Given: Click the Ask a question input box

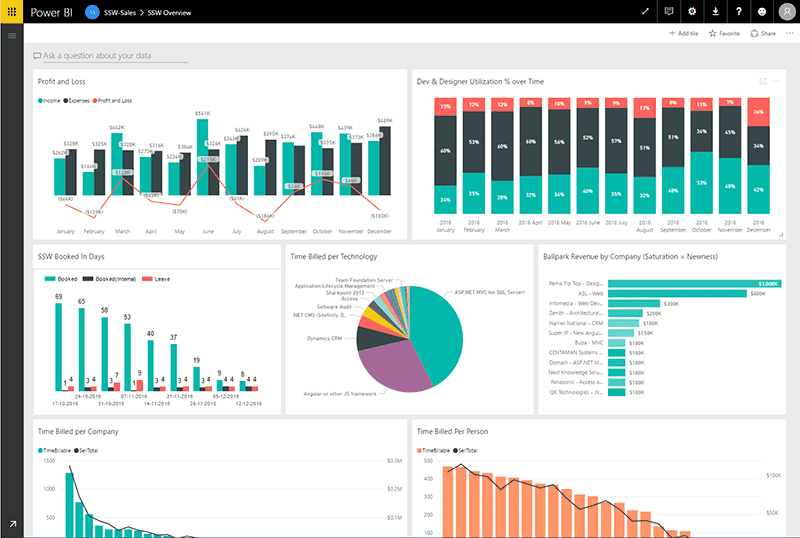Looking at the screenshot, I should pos(110,56).
